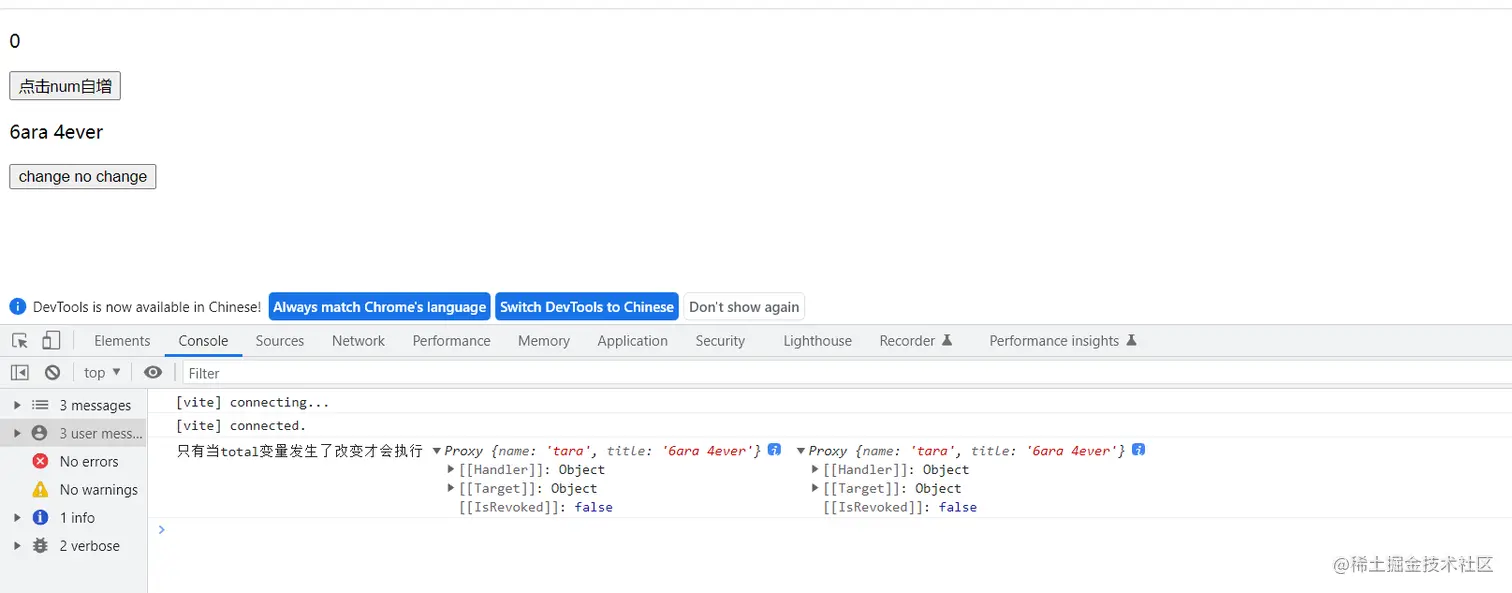The height and width of the screenshot is (593, 1512).
Task: Click [[IsRevoked]]: false in second Proxy
Action: [x=899, y=507]
